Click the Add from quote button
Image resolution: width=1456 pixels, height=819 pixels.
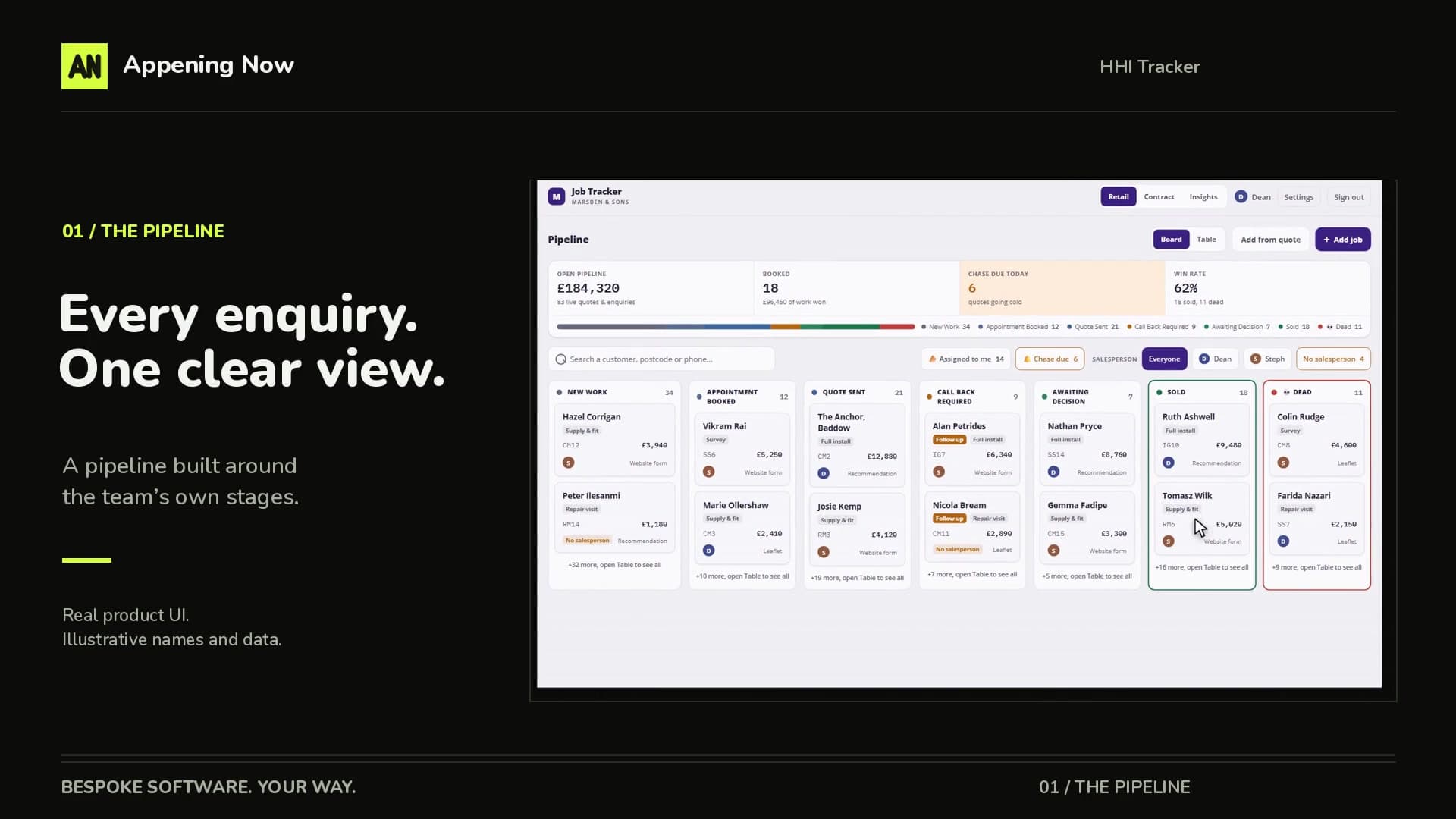[x=1271, y=240]
